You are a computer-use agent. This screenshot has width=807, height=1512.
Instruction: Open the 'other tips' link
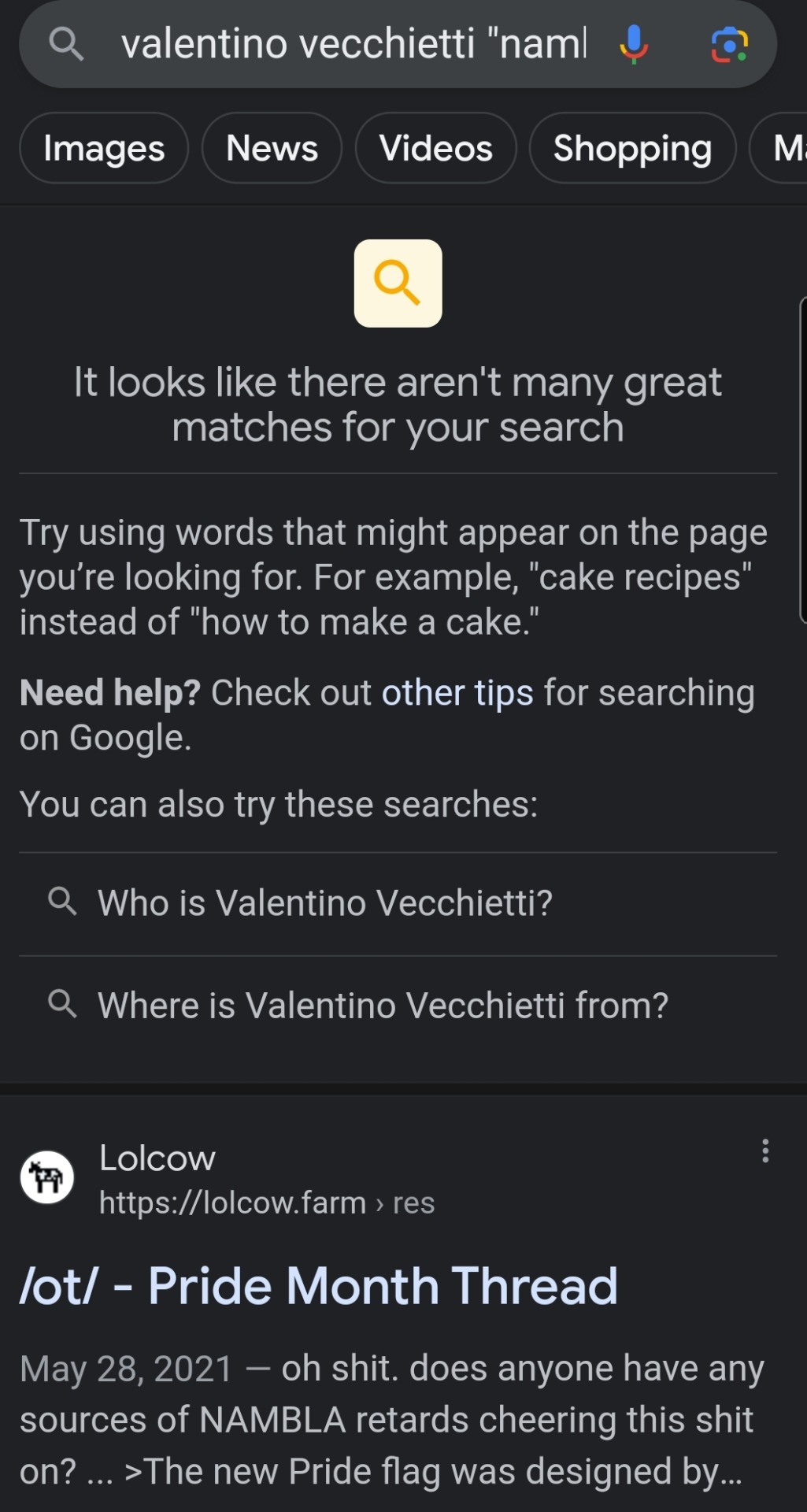pyautogui.click(x=457, y=693)
